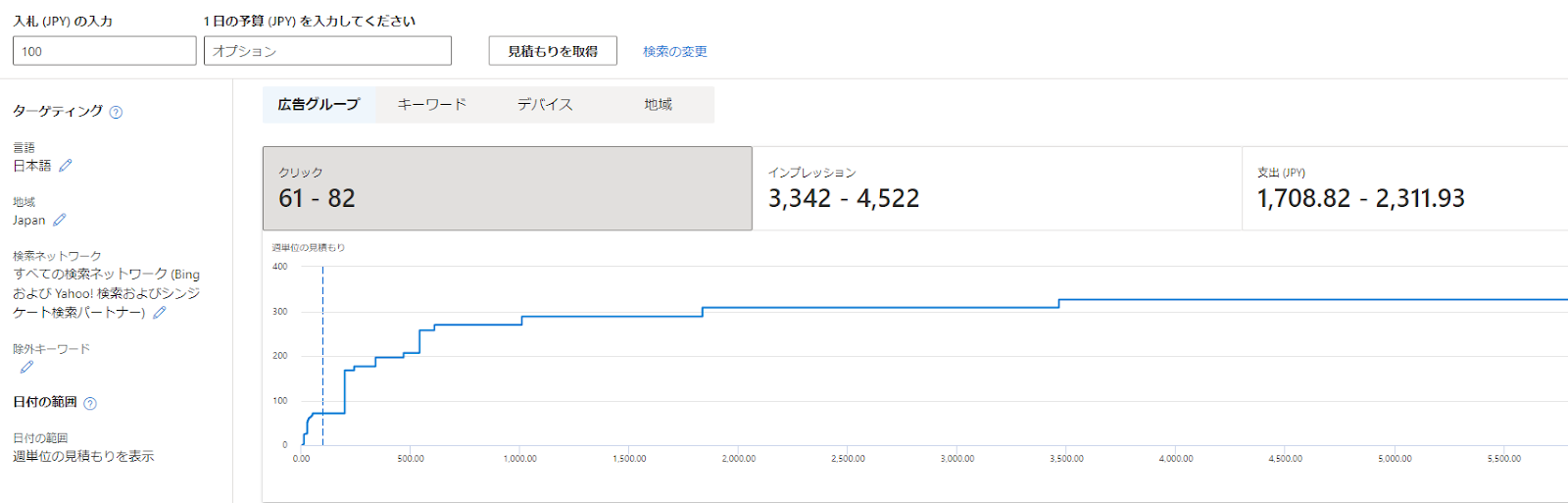Image resolution: width=1568 pixels, height=503 pixels.
Task: Select the デバイス tab
Action: pyautogui.click(x=545, y=104)
